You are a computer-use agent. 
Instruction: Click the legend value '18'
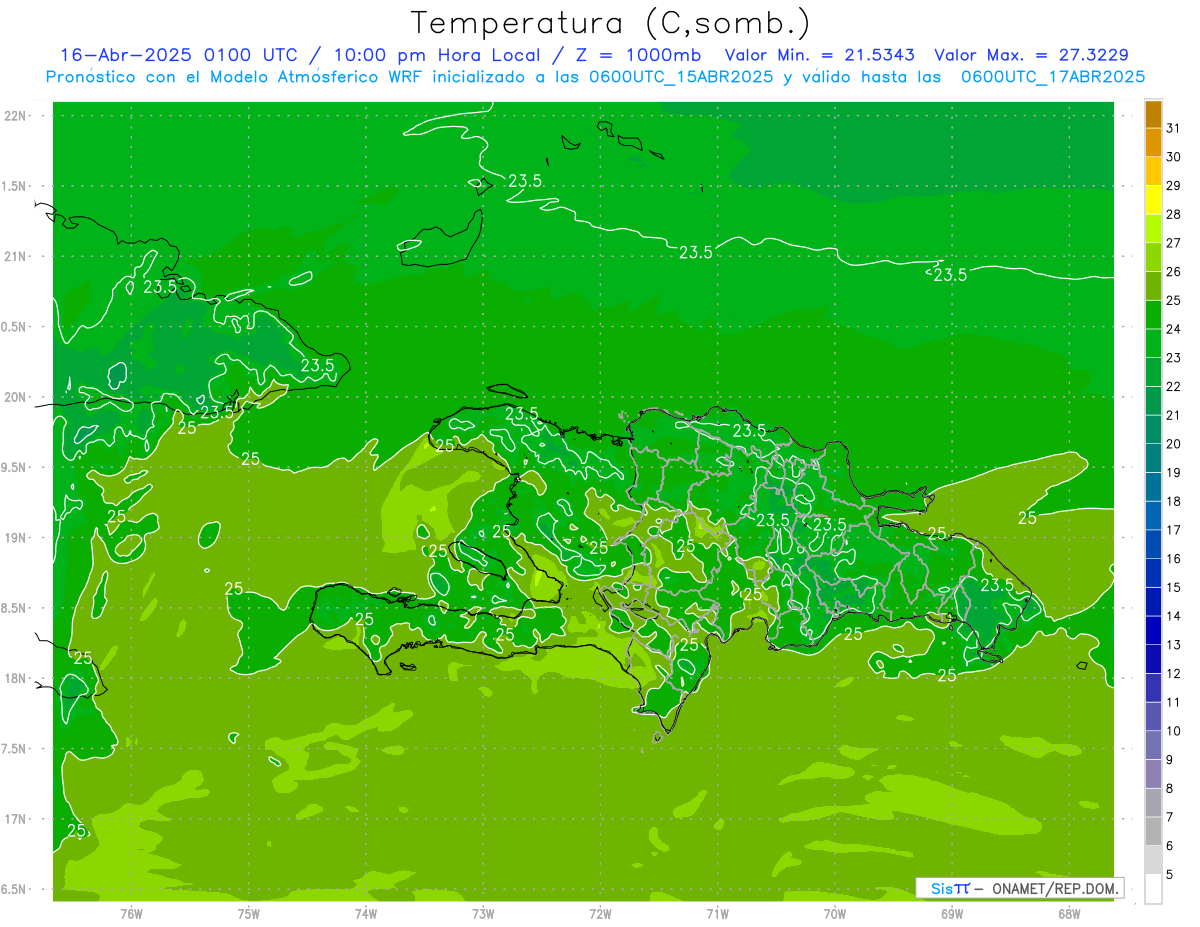(x=1174, y=501)
